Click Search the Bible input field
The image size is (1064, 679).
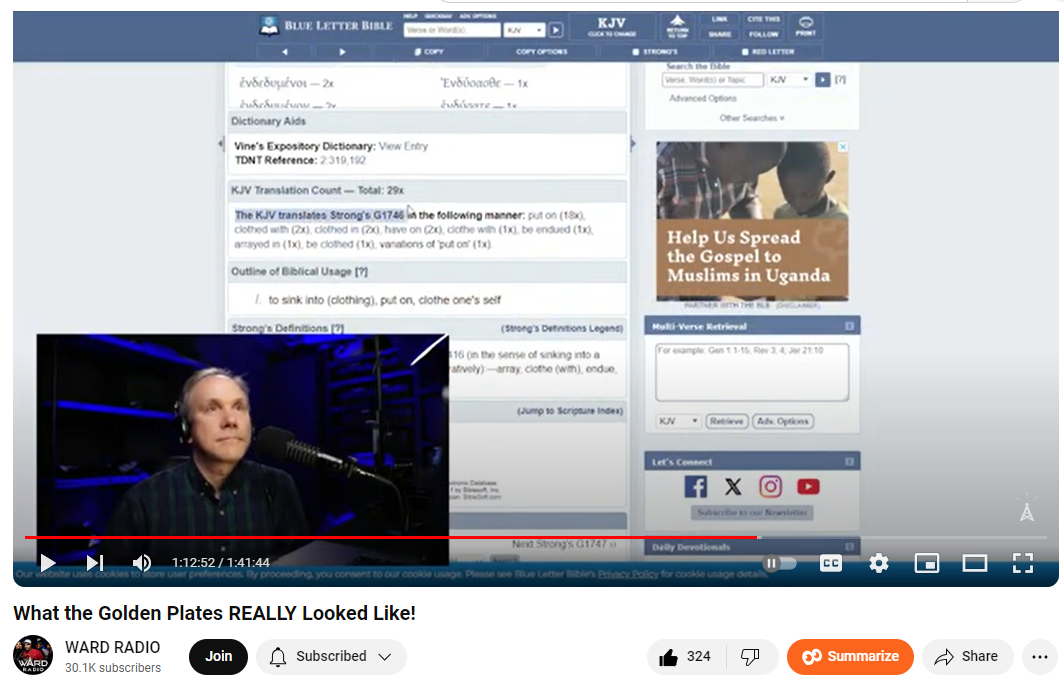pyautogui.click(x=712, y=80)
